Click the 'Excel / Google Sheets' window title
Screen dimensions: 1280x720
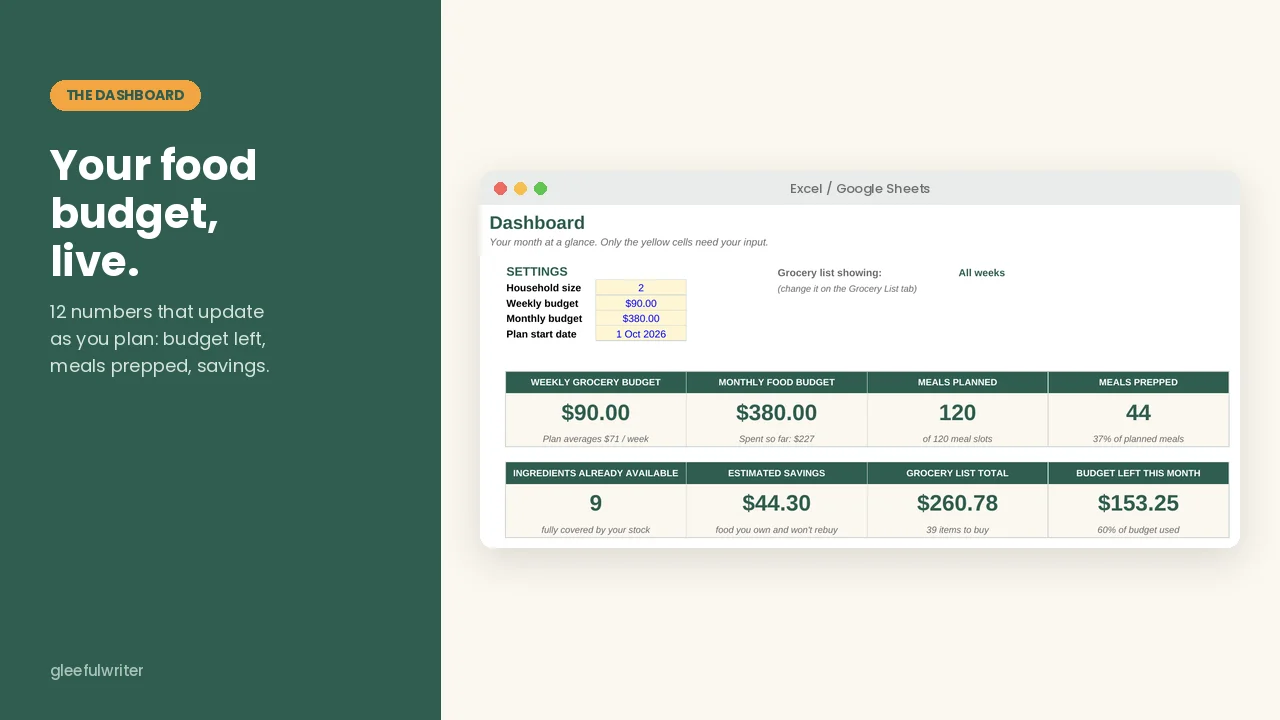click(x=860, y=189)
